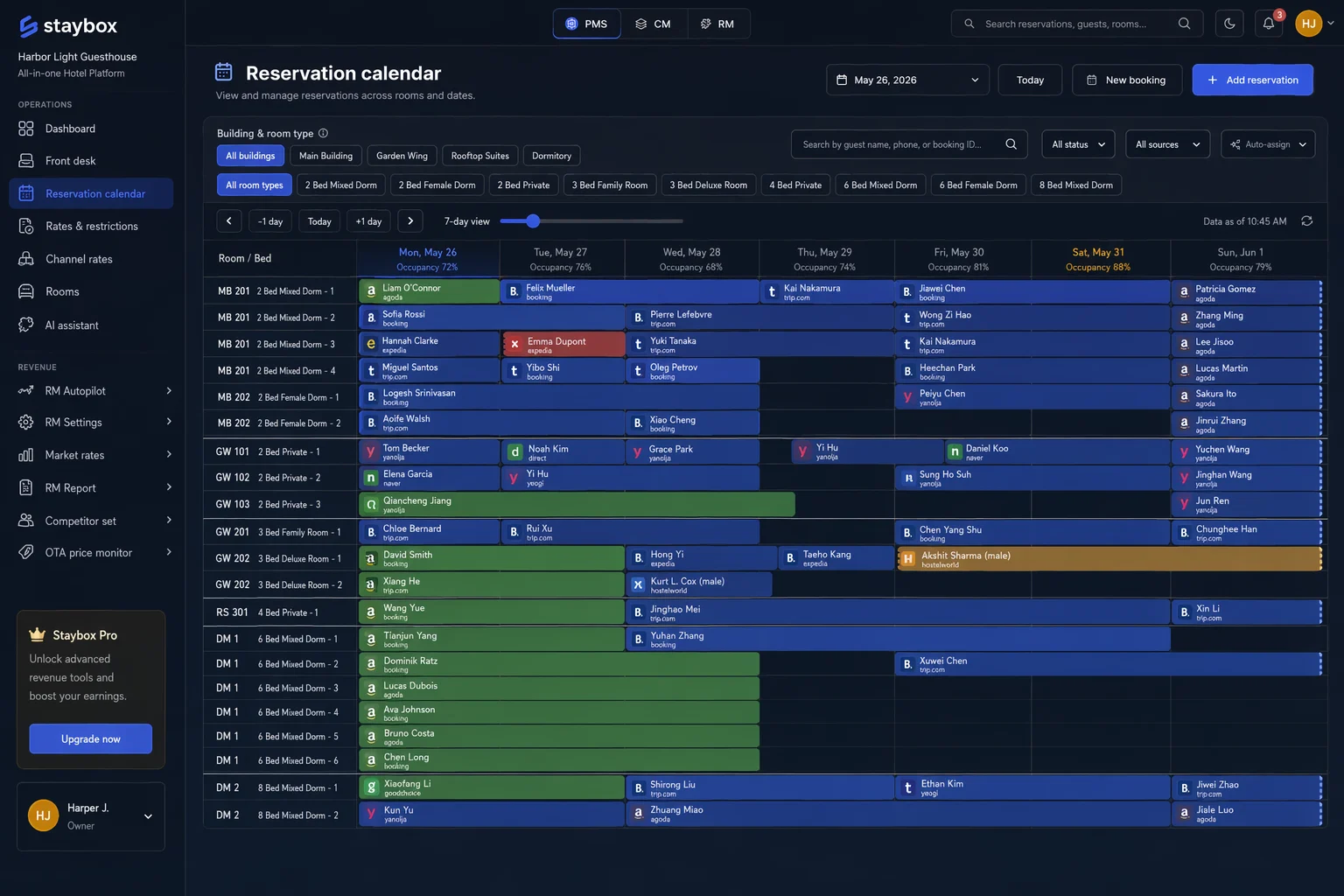Click the cancelled icon on Emma Dupont
This screenshot has height=896, width=1344.
[x=514, y=344]
